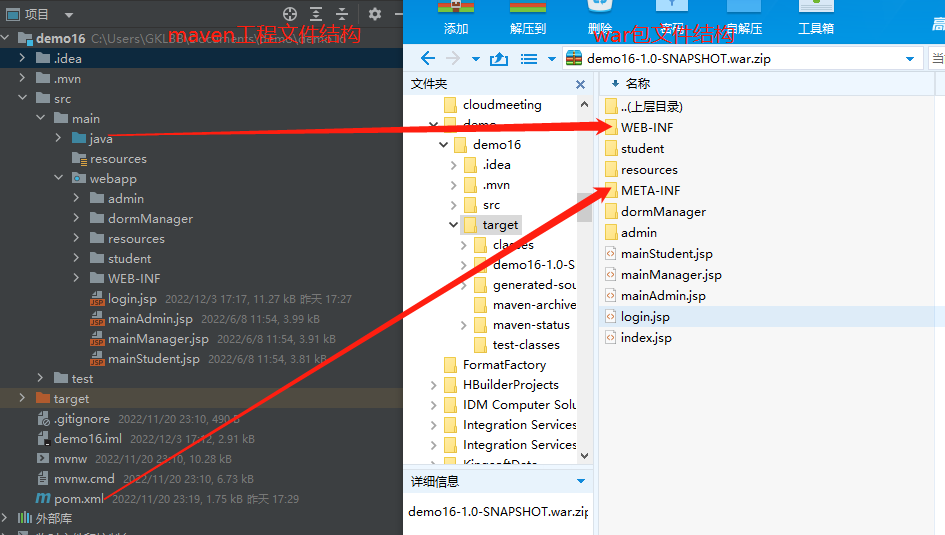Select the resources folder under main

[109, 158]
